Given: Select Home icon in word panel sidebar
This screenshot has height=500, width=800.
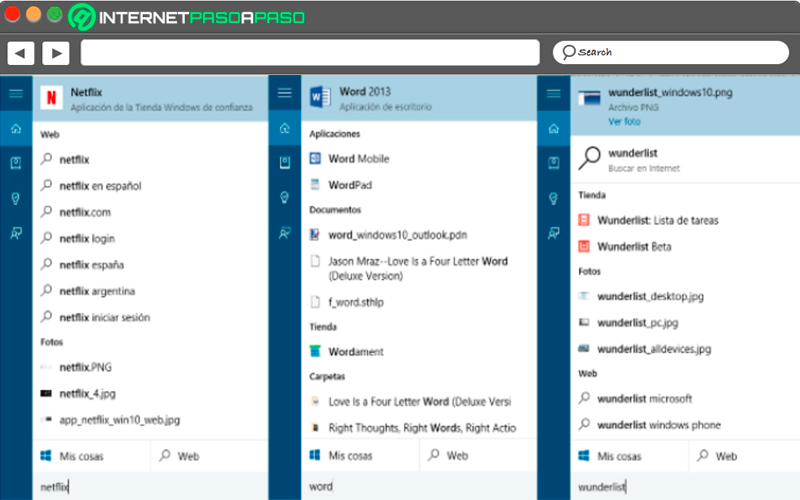Looking at the screenshot, I should (x=285, y=128).
